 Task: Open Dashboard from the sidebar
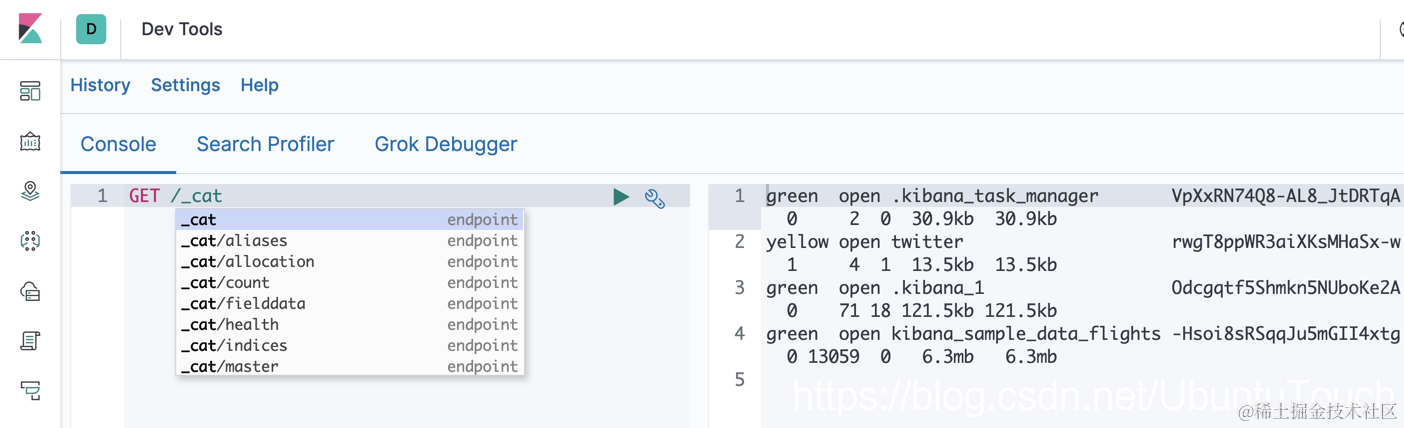[30, 91]
